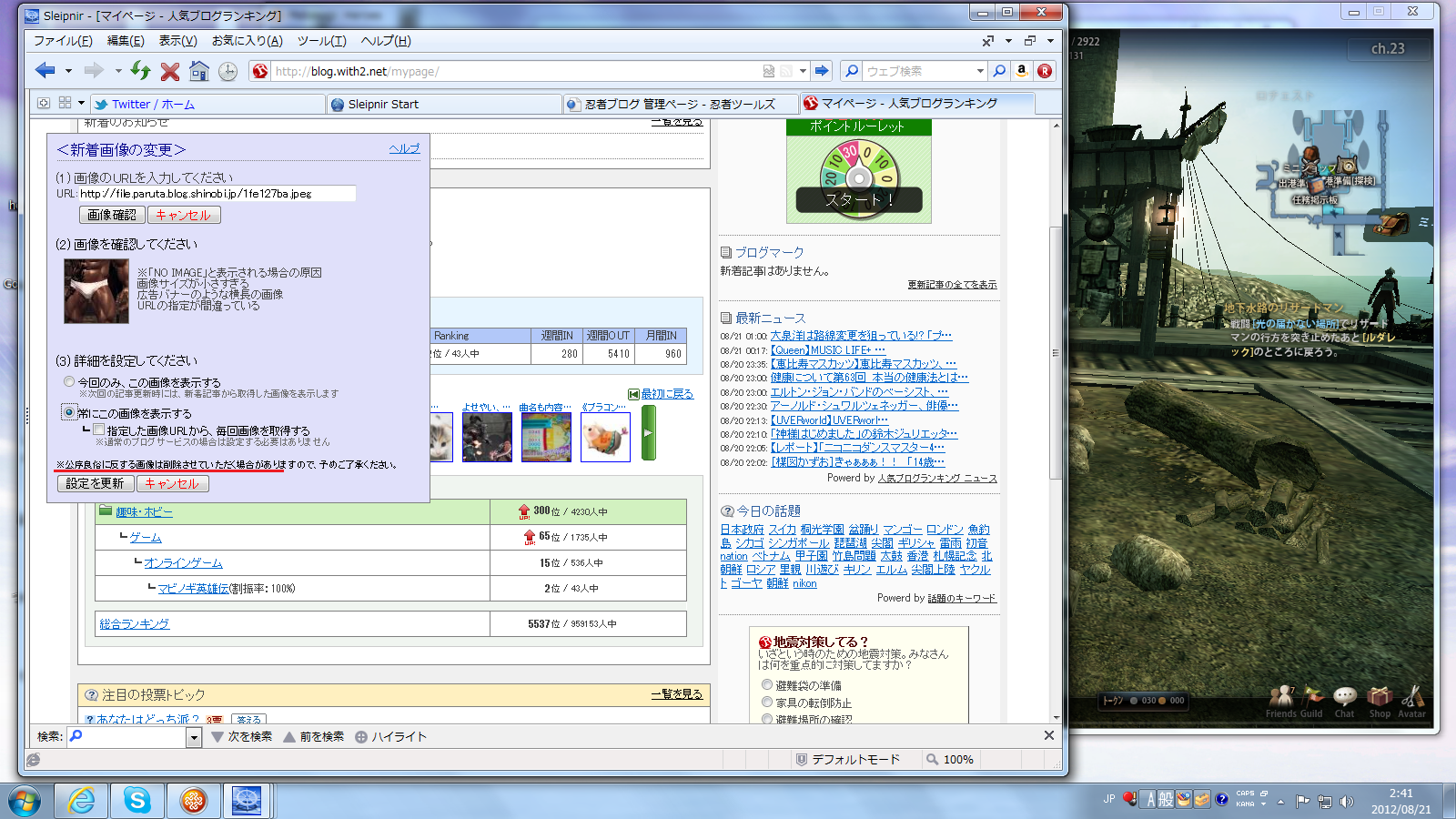
Task: Toggle the ハイライト search highlight option
Action: point(390,736)
